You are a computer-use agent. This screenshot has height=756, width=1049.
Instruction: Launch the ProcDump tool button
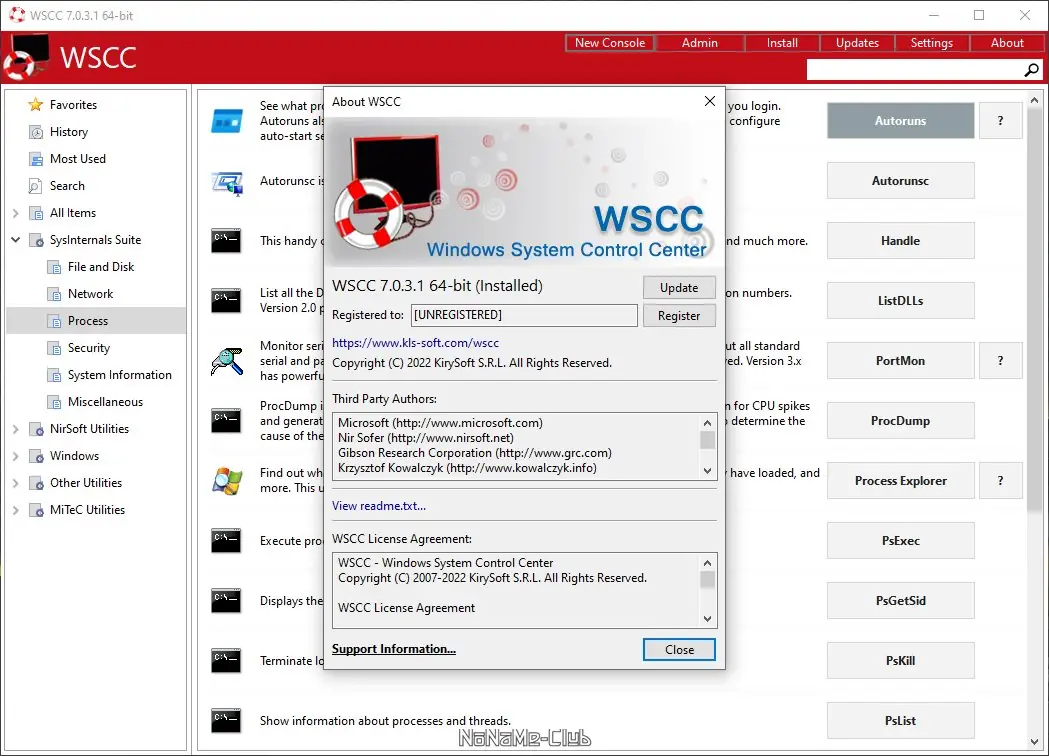click(900, 421)
